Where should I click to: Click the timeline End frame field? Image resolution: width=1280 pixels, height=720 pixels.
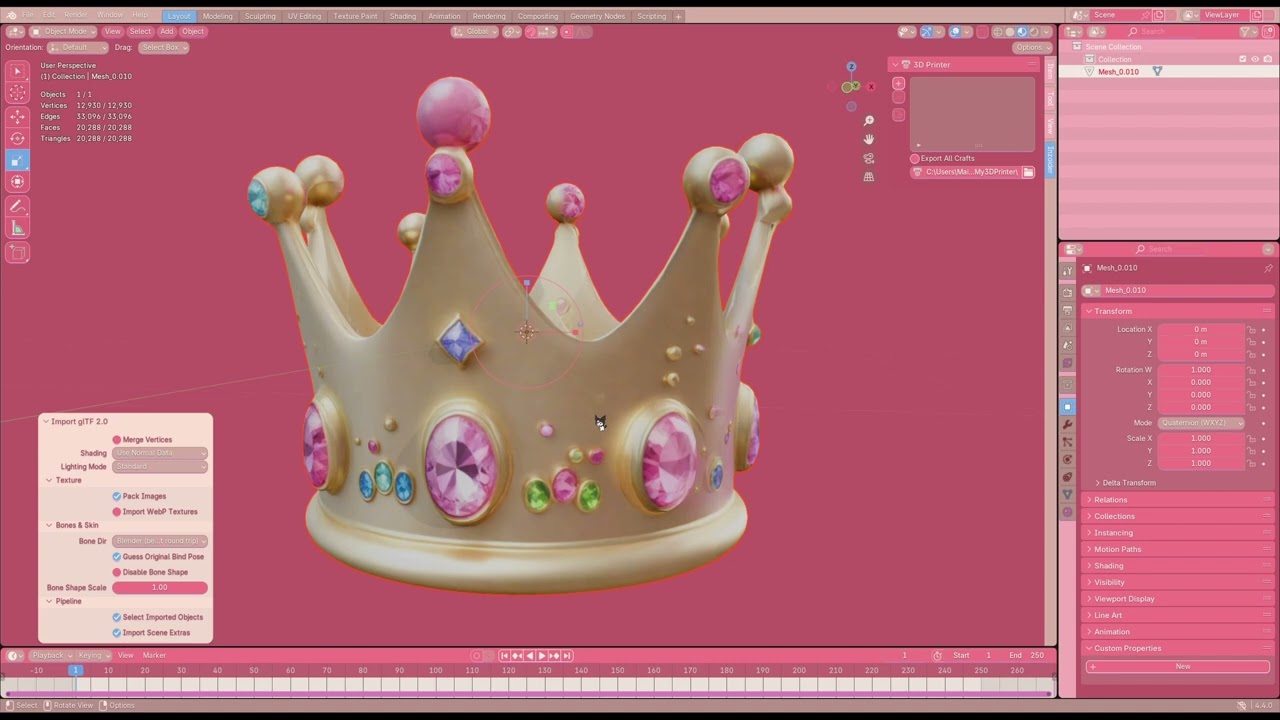[x=1027, y=655]
